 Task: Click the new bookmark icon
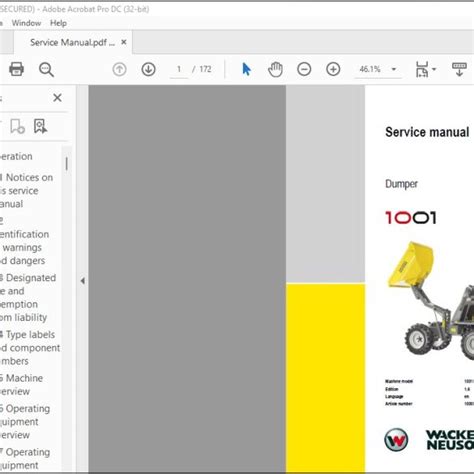(17, 126)
